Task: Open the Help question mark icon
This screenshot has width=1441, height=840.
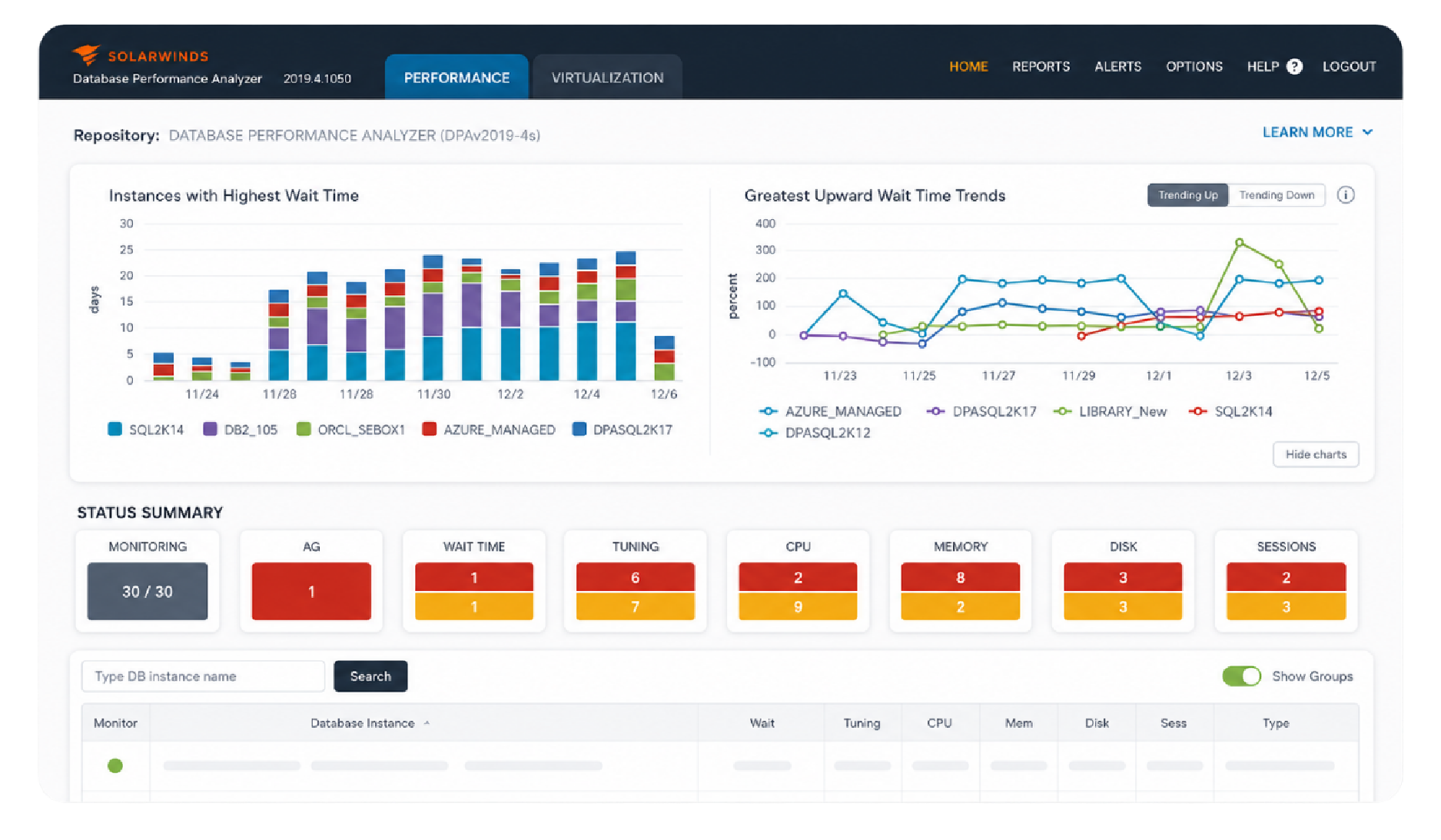Action: pyautogui.click(x=1294, y=67)
